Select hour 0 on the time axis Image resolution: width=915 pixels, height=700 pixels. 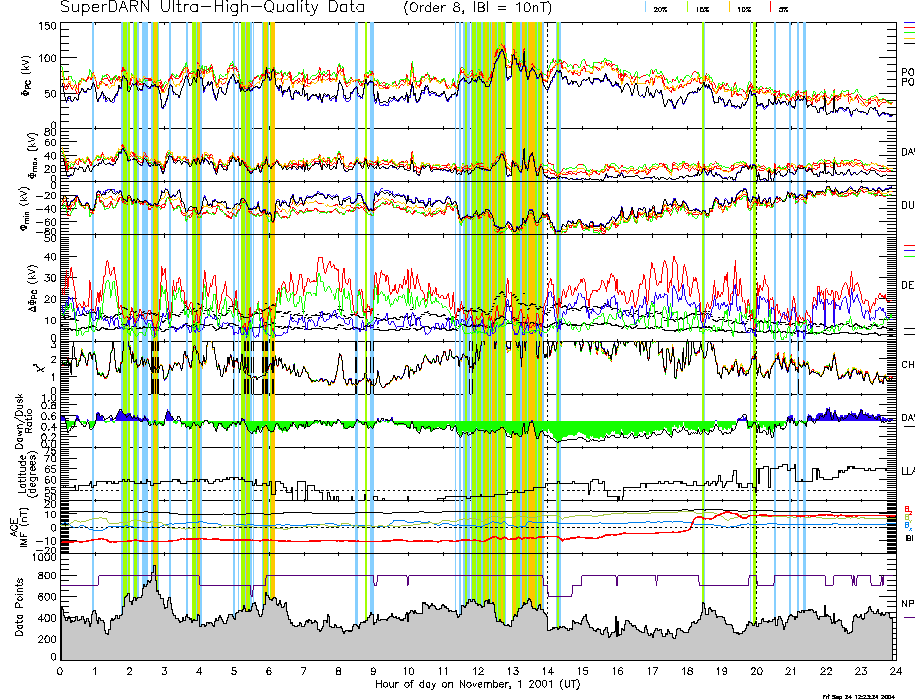coord(61,670)
